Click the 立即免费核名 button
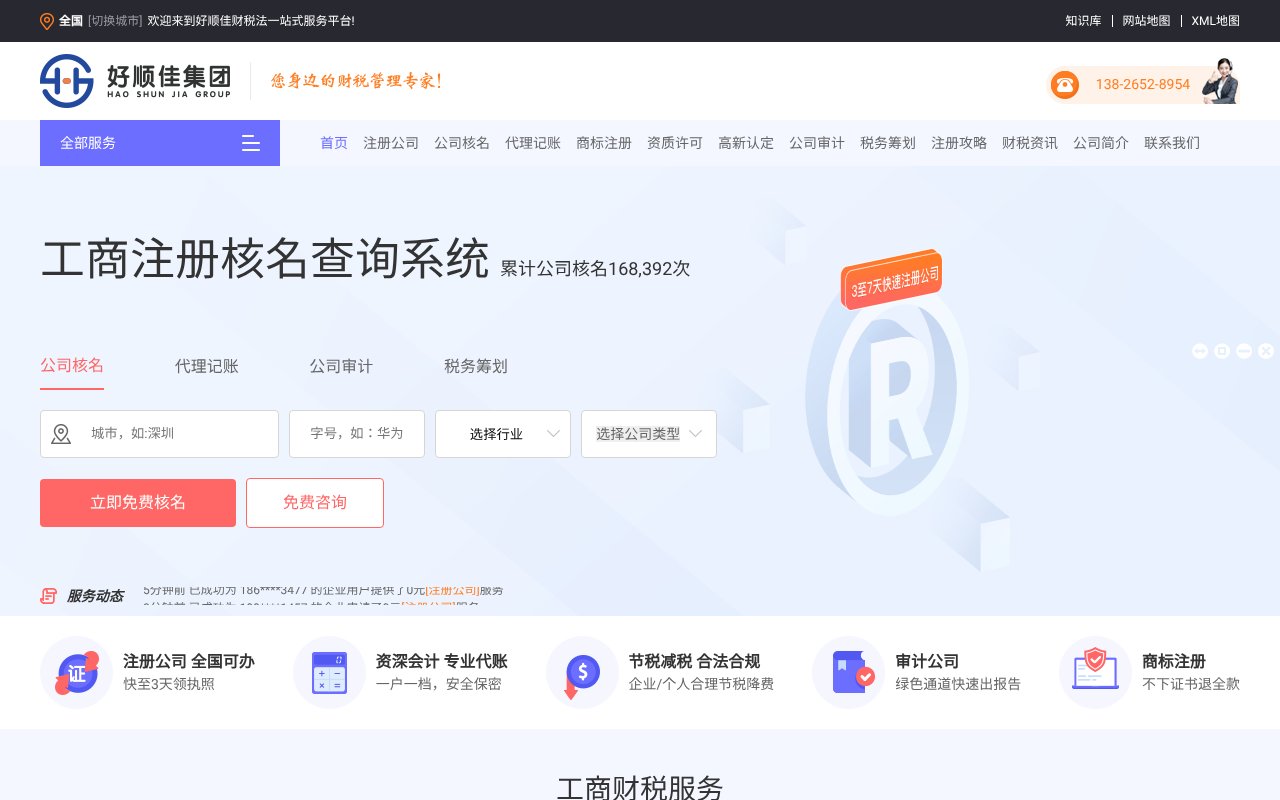Screen dimensions: 1280x800 pyautogui.click(x=137, y=503)
